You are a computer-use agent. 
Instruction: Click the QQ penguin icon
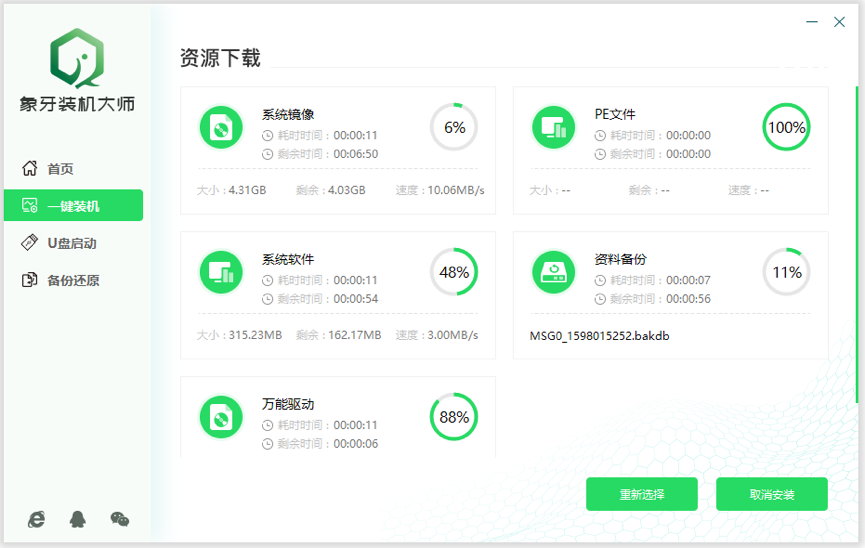click(x=78, y=518)
